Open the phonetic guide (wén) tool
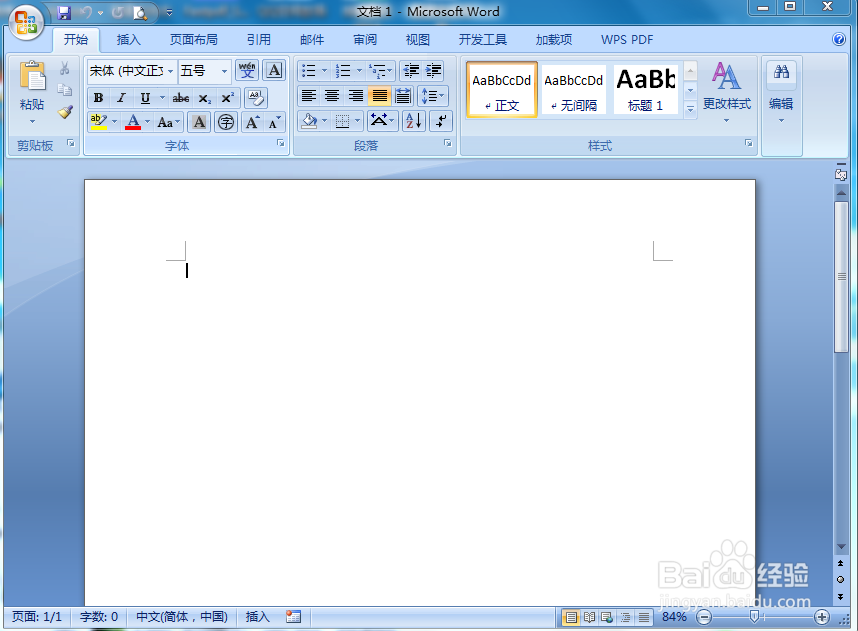The width and height of the screenshot is (858, 631). pyautogui.click(x=247, y=71)
